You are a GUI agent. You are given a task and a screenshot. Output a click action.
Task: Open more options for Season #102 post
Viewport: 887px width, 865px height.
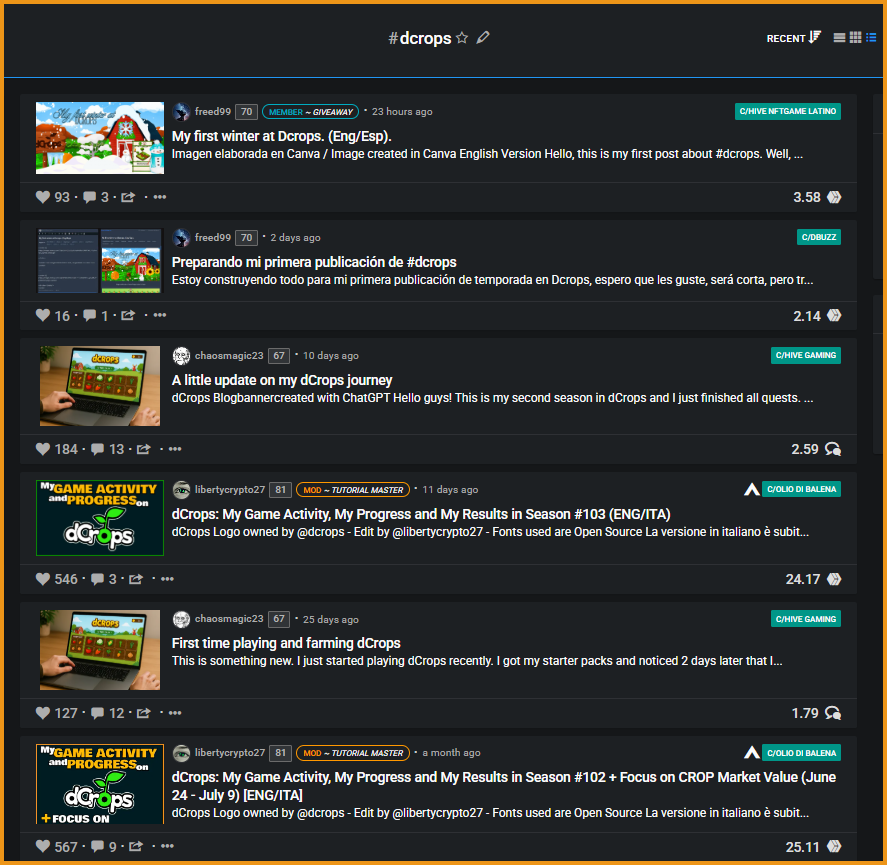[167, 846]
